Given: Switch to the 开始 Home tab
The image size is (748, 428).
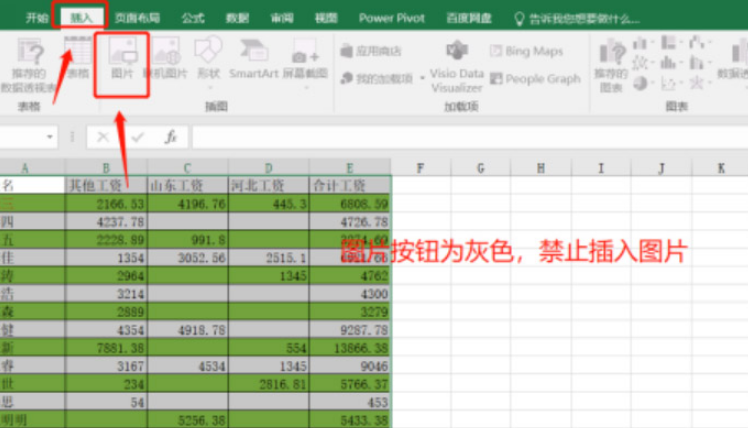Looking at the screenshot, I should pos(37,19).
